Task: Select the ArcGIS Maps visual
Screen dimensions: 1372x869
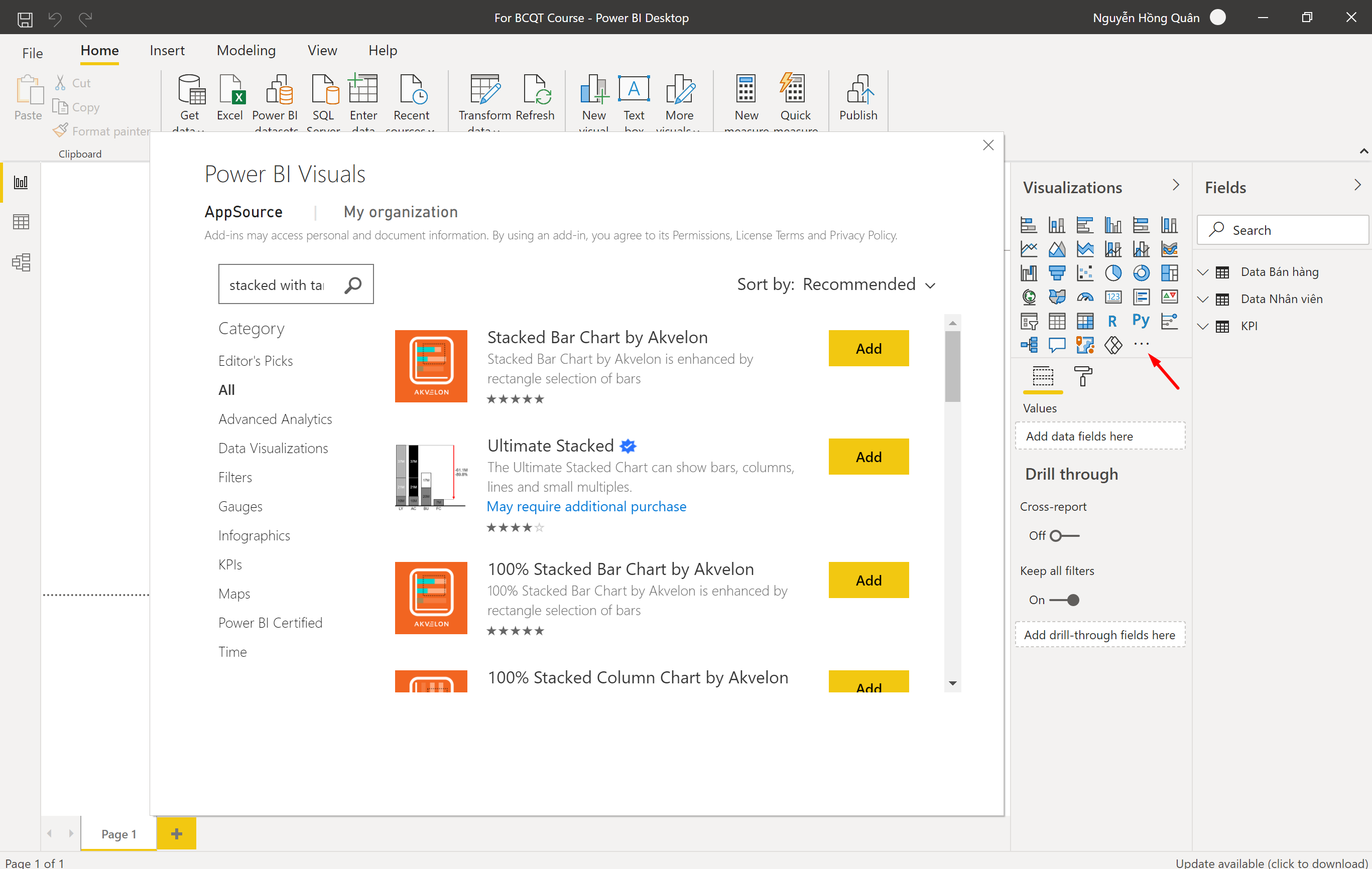Action: pos(1085,345)
